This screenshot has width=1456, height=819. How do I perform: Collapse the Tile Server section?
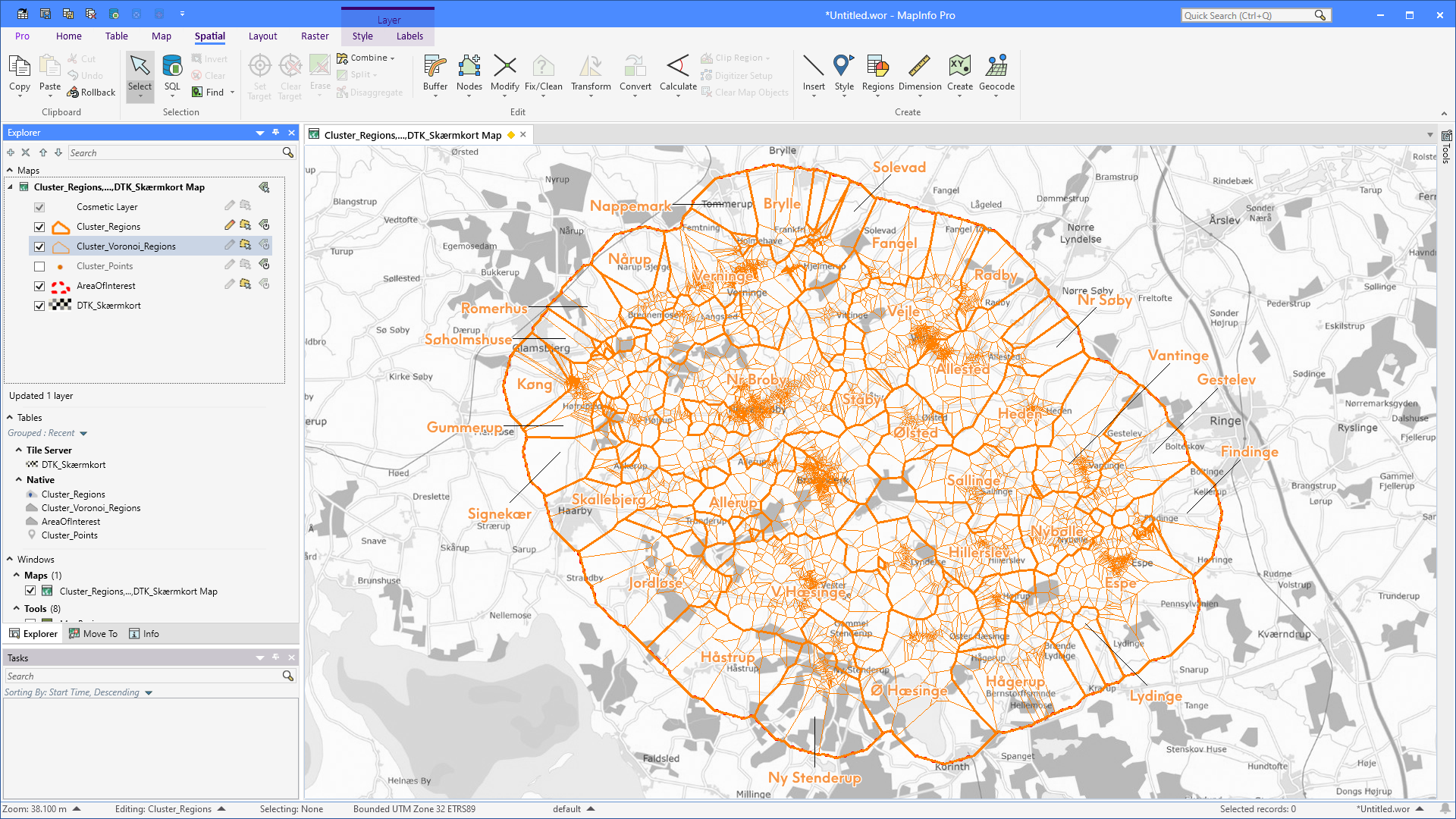(19, 450)
